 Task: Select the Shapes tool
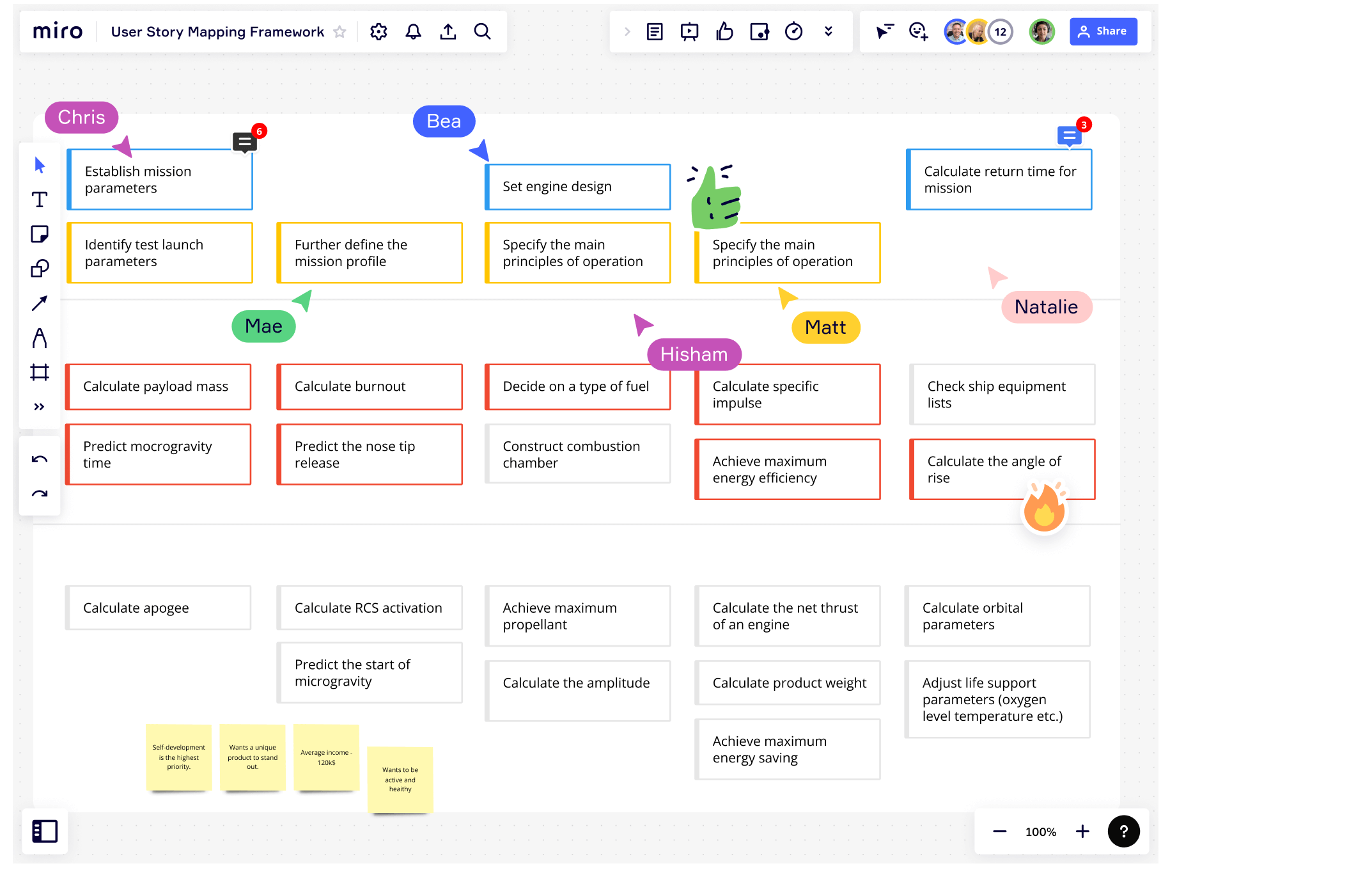(40, 269)
